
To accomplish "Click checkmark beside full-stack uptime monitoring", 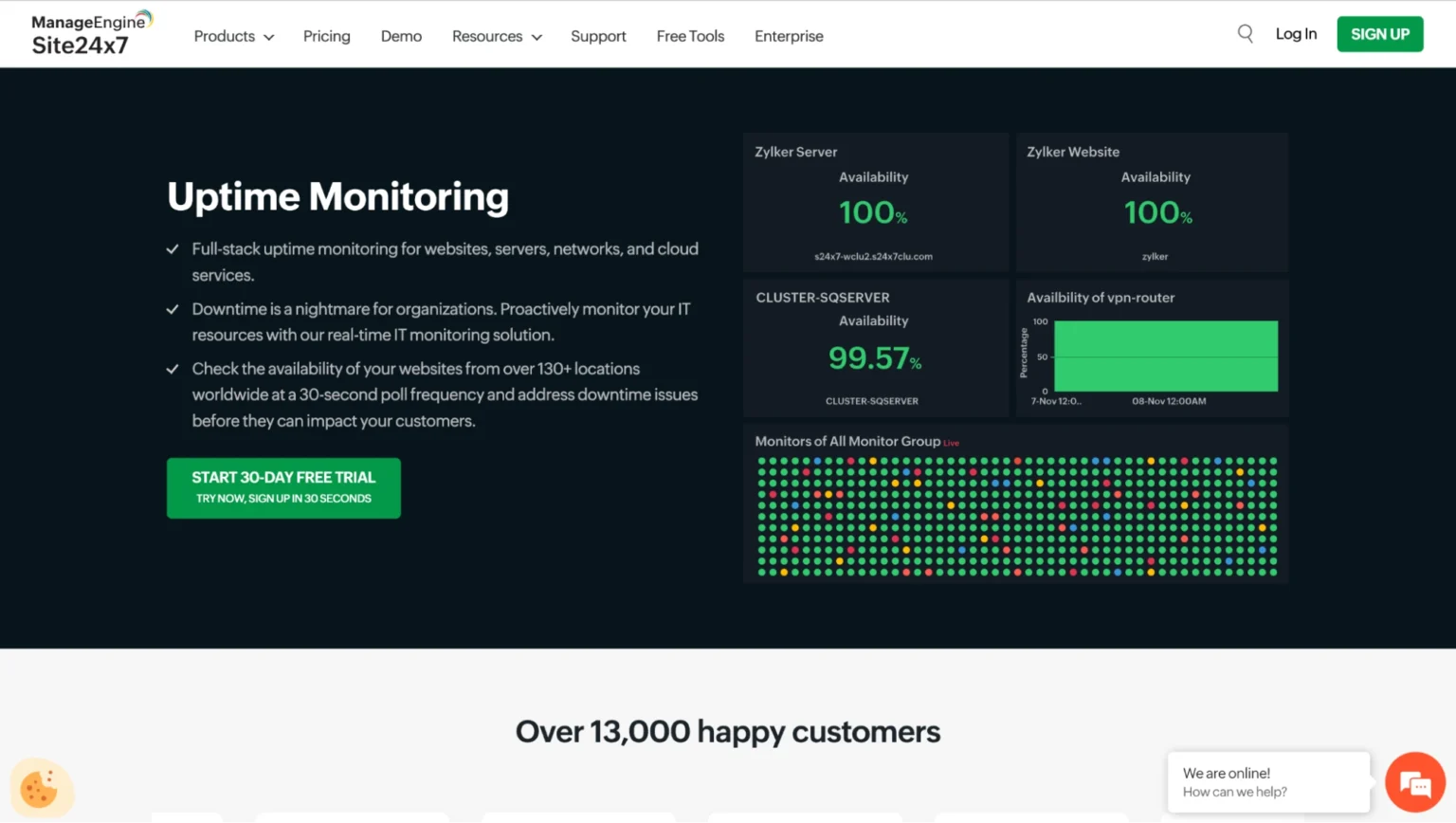I will tap(173, 249).
